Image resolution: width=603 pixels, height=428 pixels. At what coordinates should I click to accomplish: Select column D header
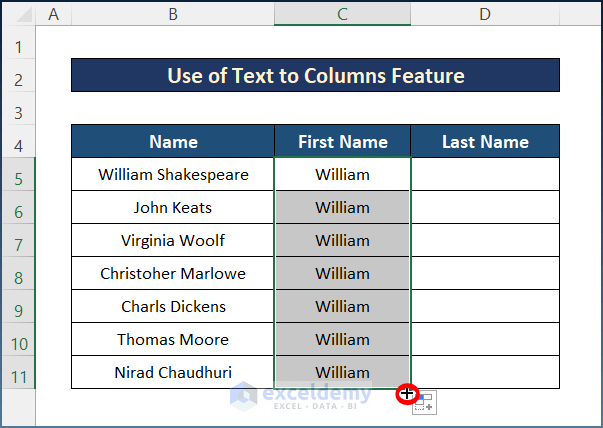coord(484,14)
